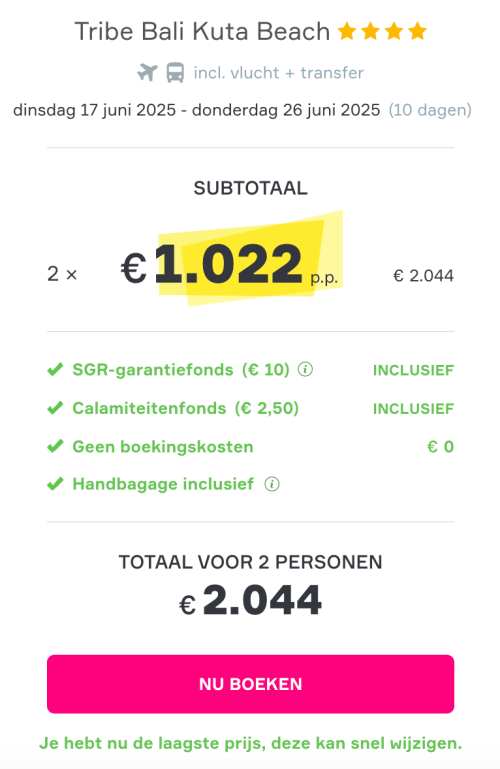Image resolution: width=500 pixels, height=769 pixels.
Task: Click the SGR-garantiefonds (€ 10) label
Action: click(181, 369)
